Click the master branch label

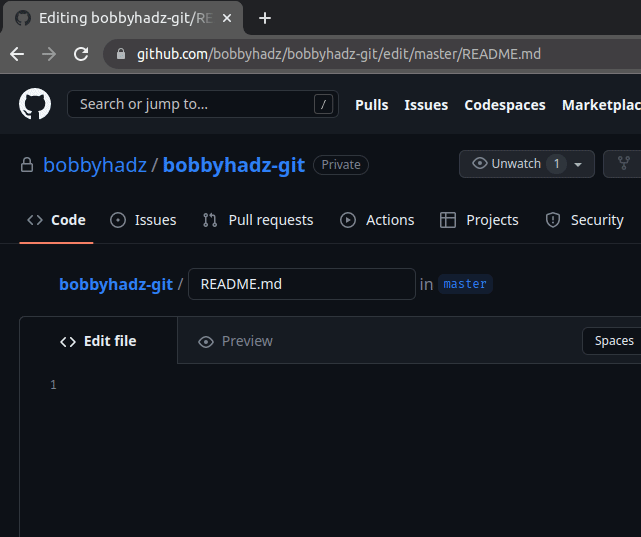pos(465,284)
